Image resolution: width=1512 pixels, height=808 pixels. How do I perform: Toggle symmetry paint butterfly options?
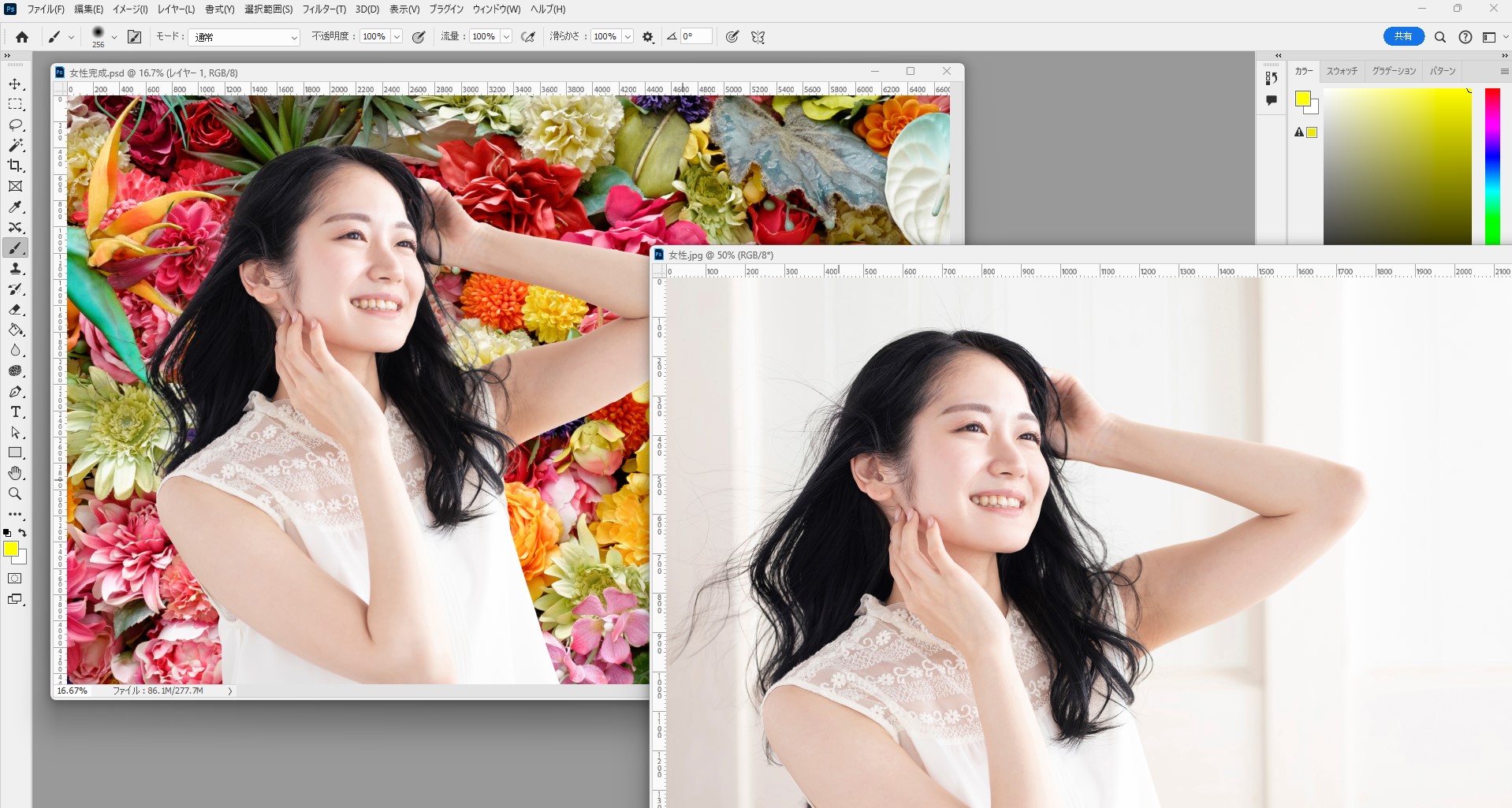(x=758, y=37)
